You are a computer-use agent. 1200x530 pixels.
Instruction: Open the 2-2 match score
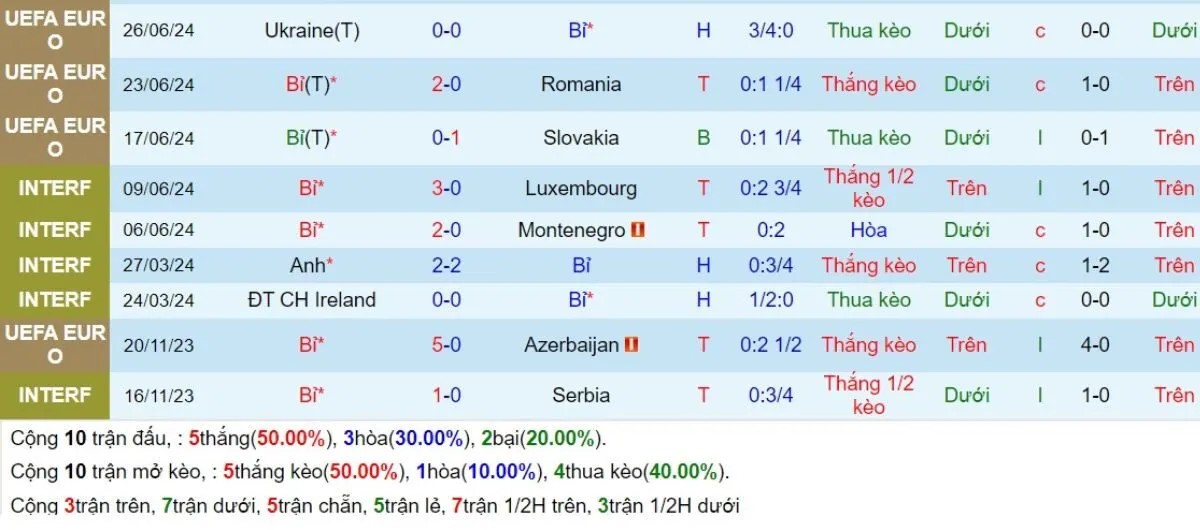point(446,265)
